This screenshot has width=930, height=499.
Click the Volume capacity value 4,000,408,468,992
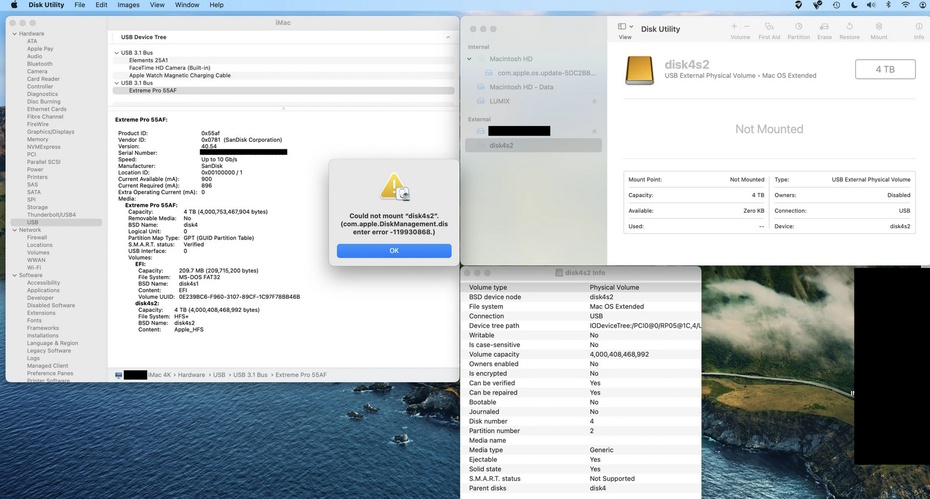(619, 354)
